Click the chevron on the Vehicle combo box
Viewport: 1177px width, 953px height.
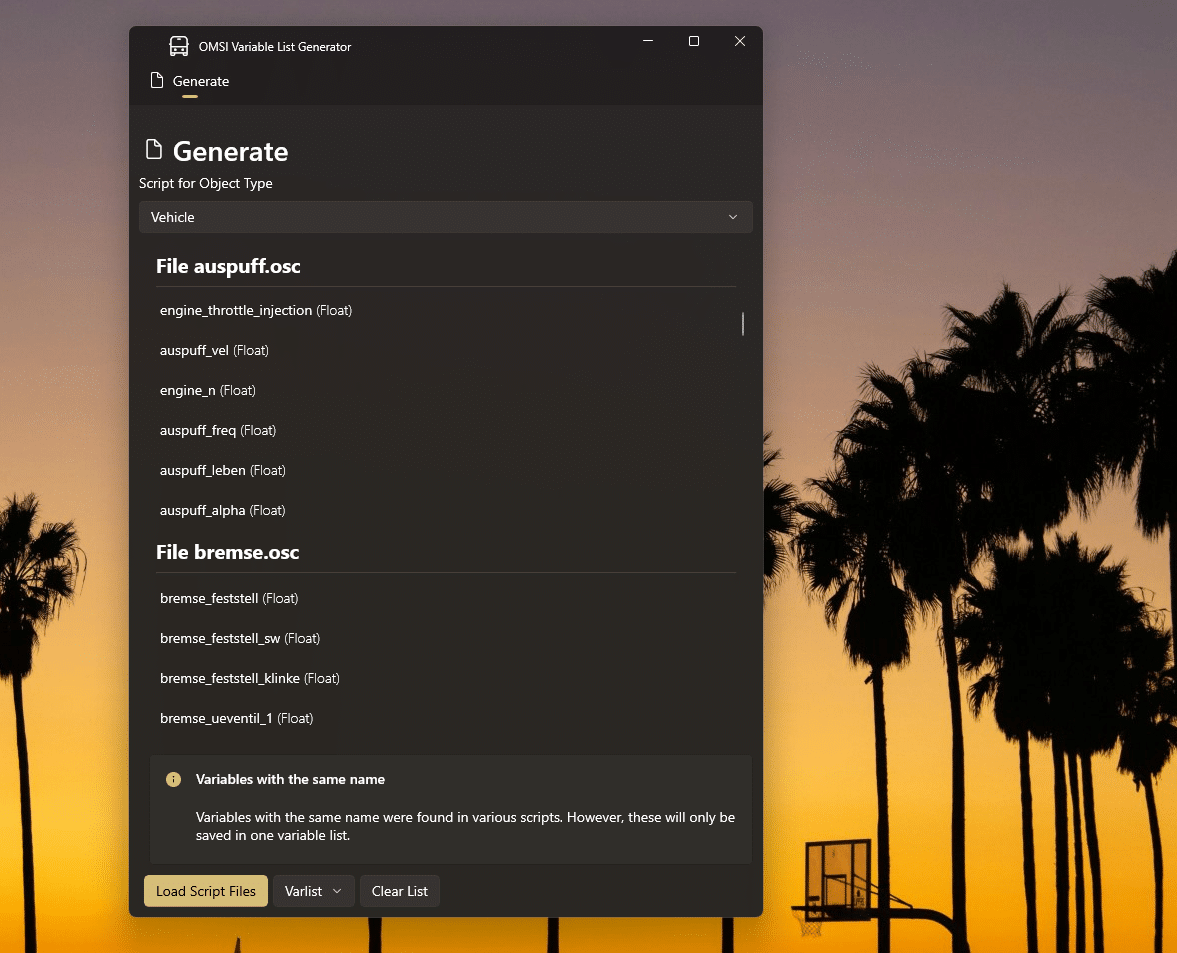[x=733, y=217]
